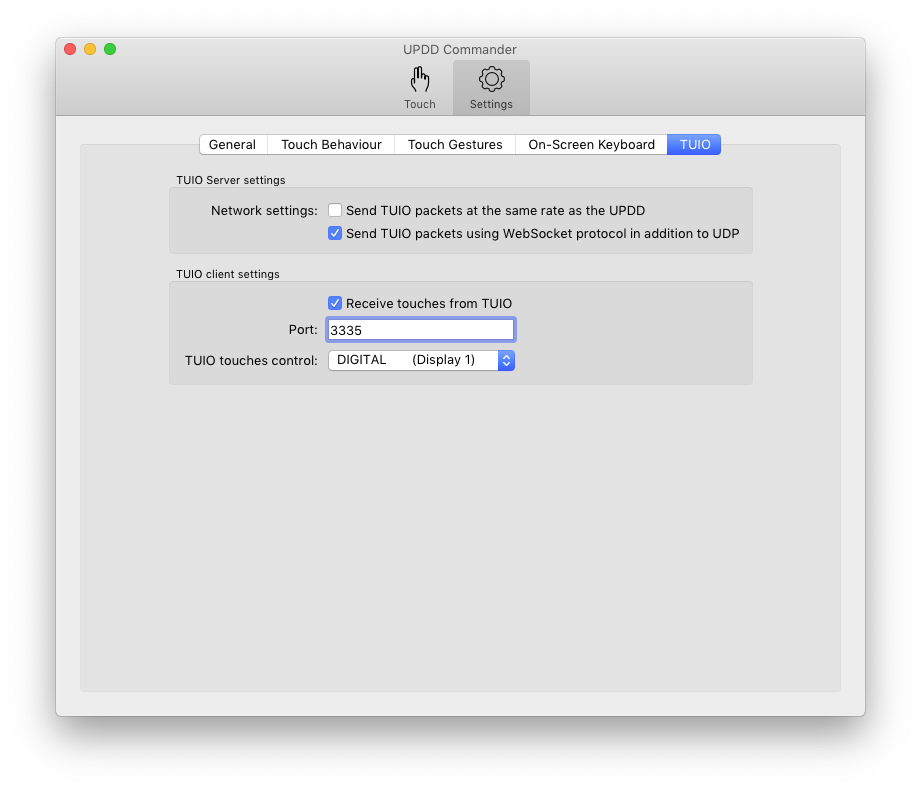Select the TUIO tab
This screenshot has height=790, width=921.
[x=695, y=145]
